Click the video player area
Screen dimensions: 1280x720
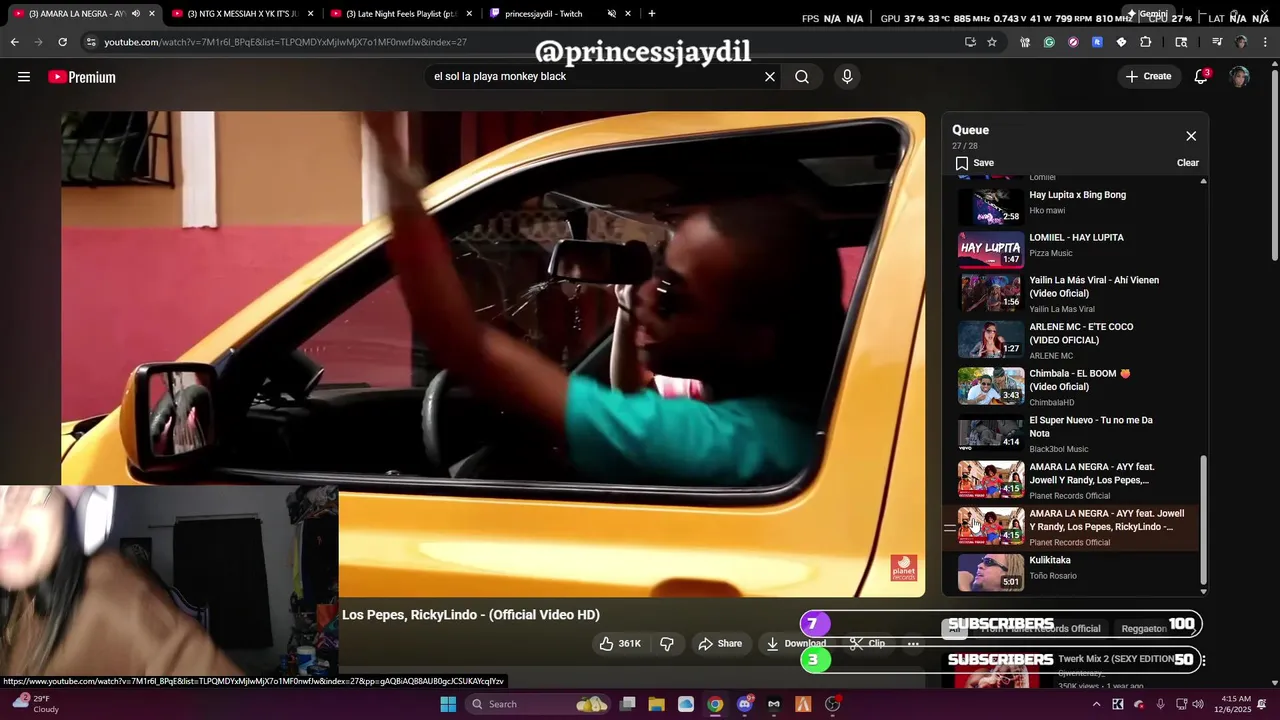tap(493, 354)
